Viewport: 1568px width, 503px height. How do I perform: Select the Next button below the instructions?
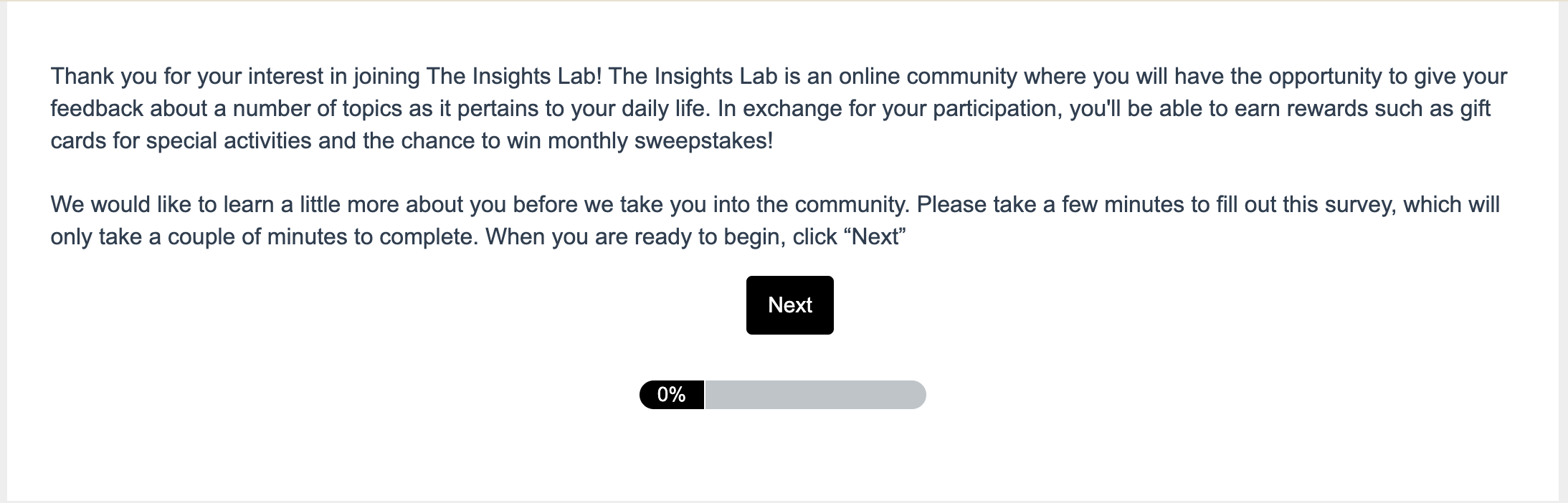789,305
